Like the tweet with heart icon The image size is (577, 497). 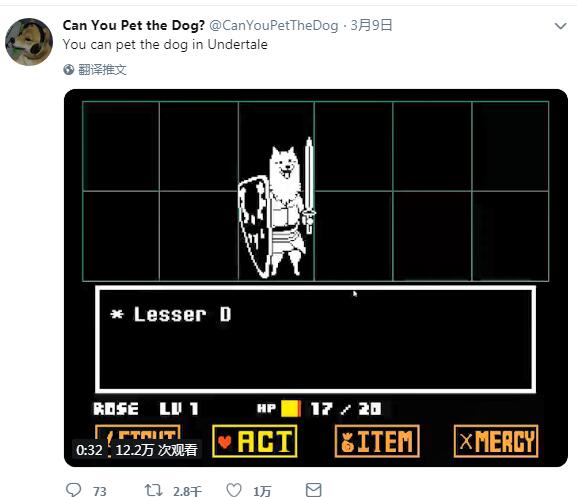coord(234,490)
